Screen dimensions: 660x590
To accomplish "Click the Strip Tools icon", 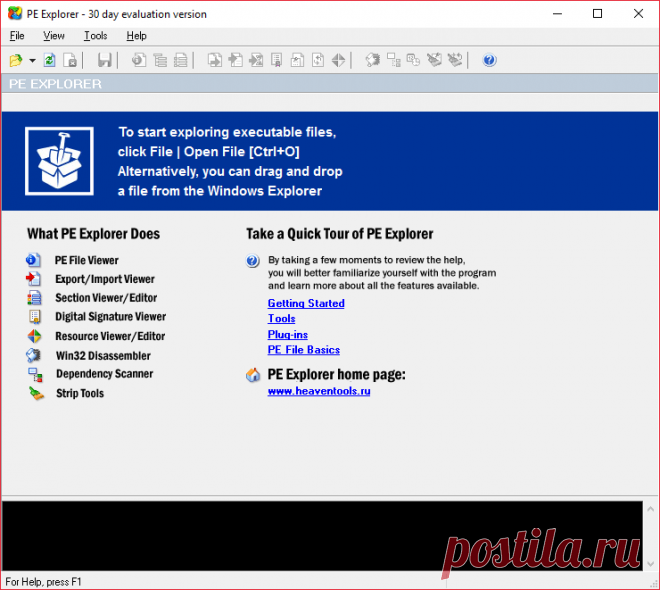I will pyautogui.click(x=36, y=393).
